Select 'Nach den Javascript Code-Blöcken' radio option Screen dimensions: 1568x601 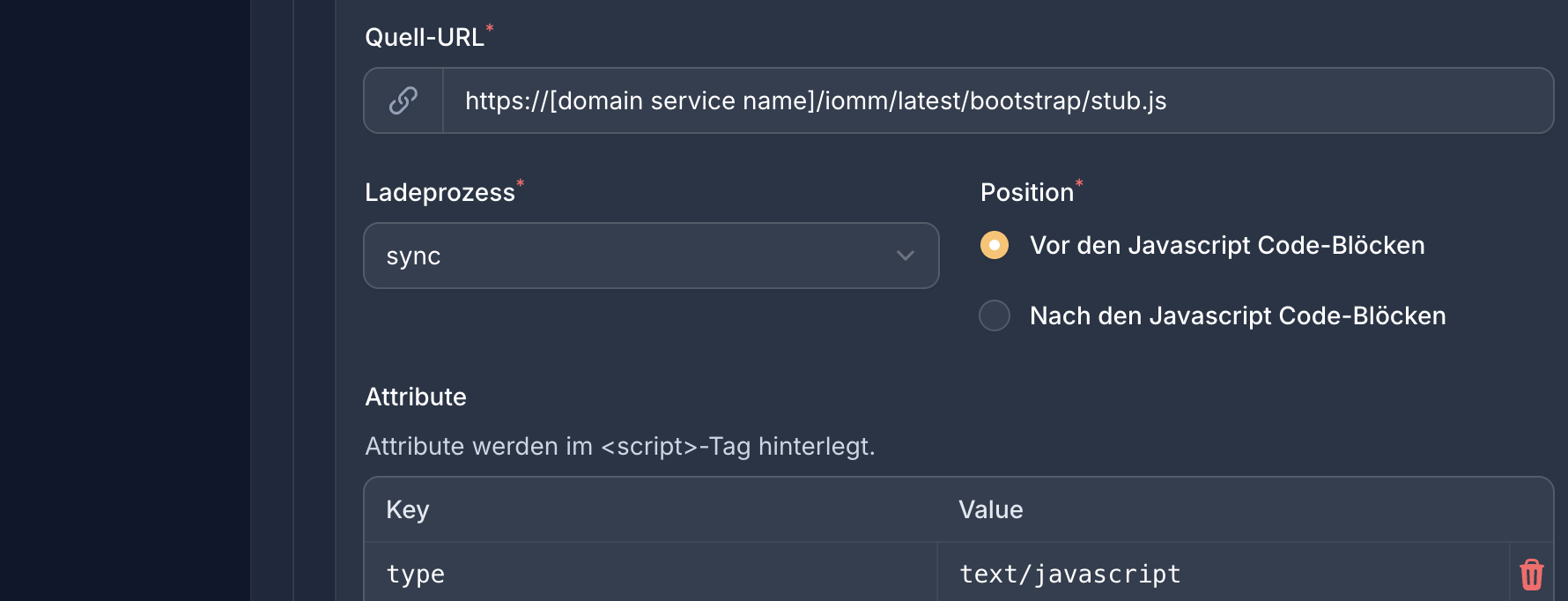point(995,315)
